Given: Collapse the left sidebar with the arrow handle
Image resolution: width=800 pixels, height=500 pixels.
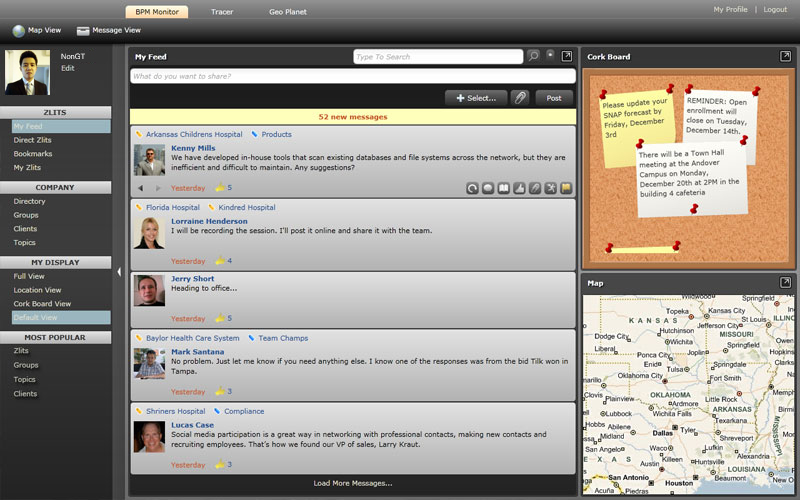Looking at the screenshot, I should 119,272.
